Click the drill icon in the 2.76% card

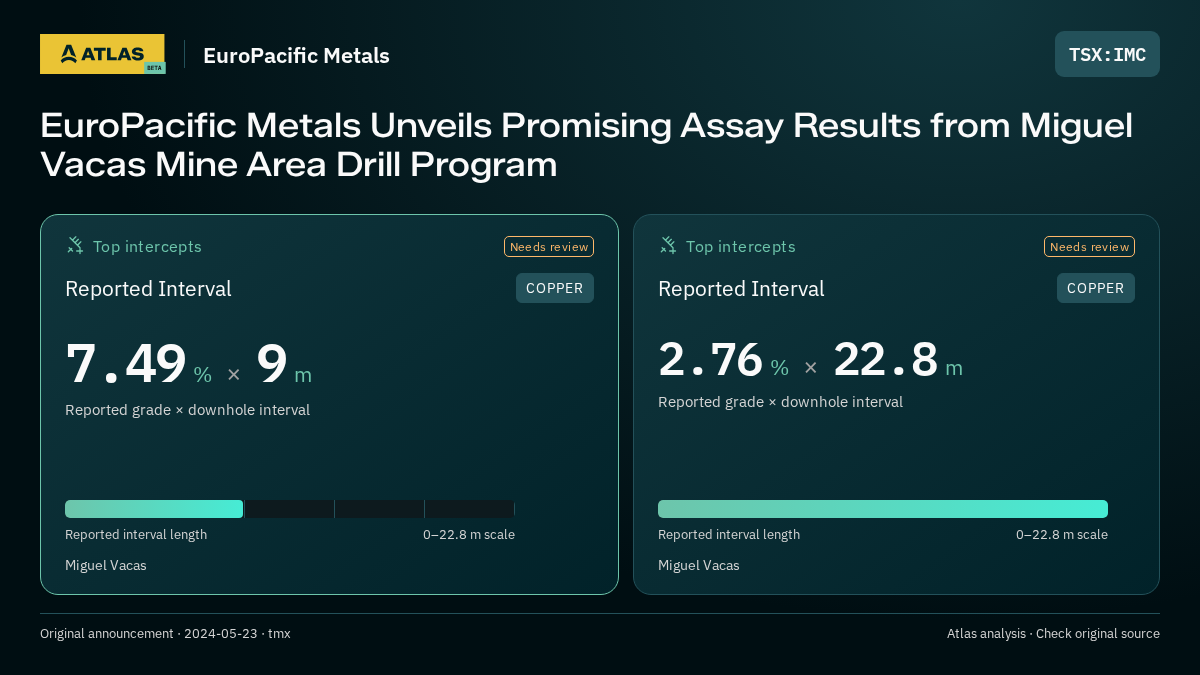668,245
